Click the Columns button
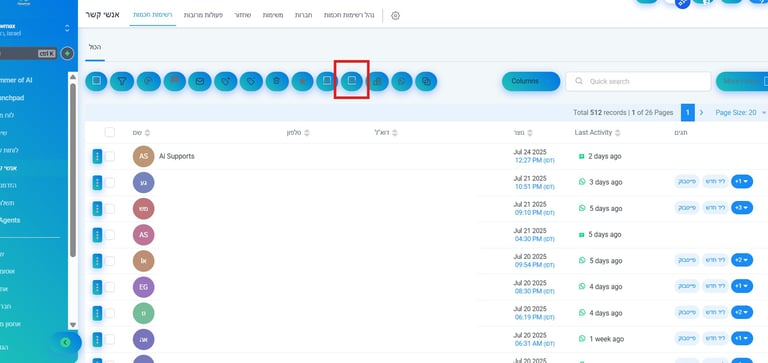 click(531, 81)
